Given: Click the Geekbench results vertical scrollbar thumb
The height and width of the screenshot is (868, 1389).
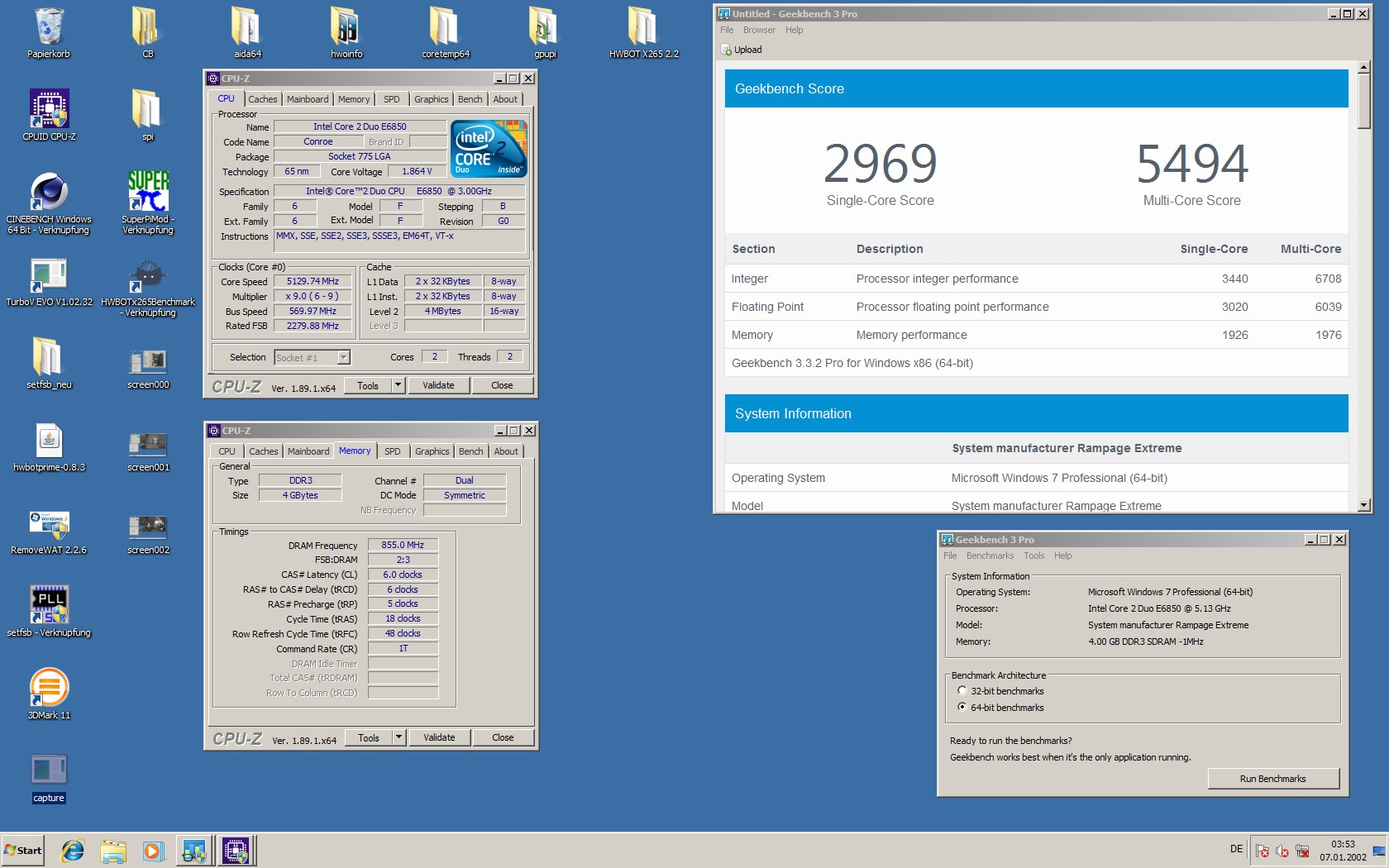Looking at the screenshot, I should click(x=1364, y=101).
